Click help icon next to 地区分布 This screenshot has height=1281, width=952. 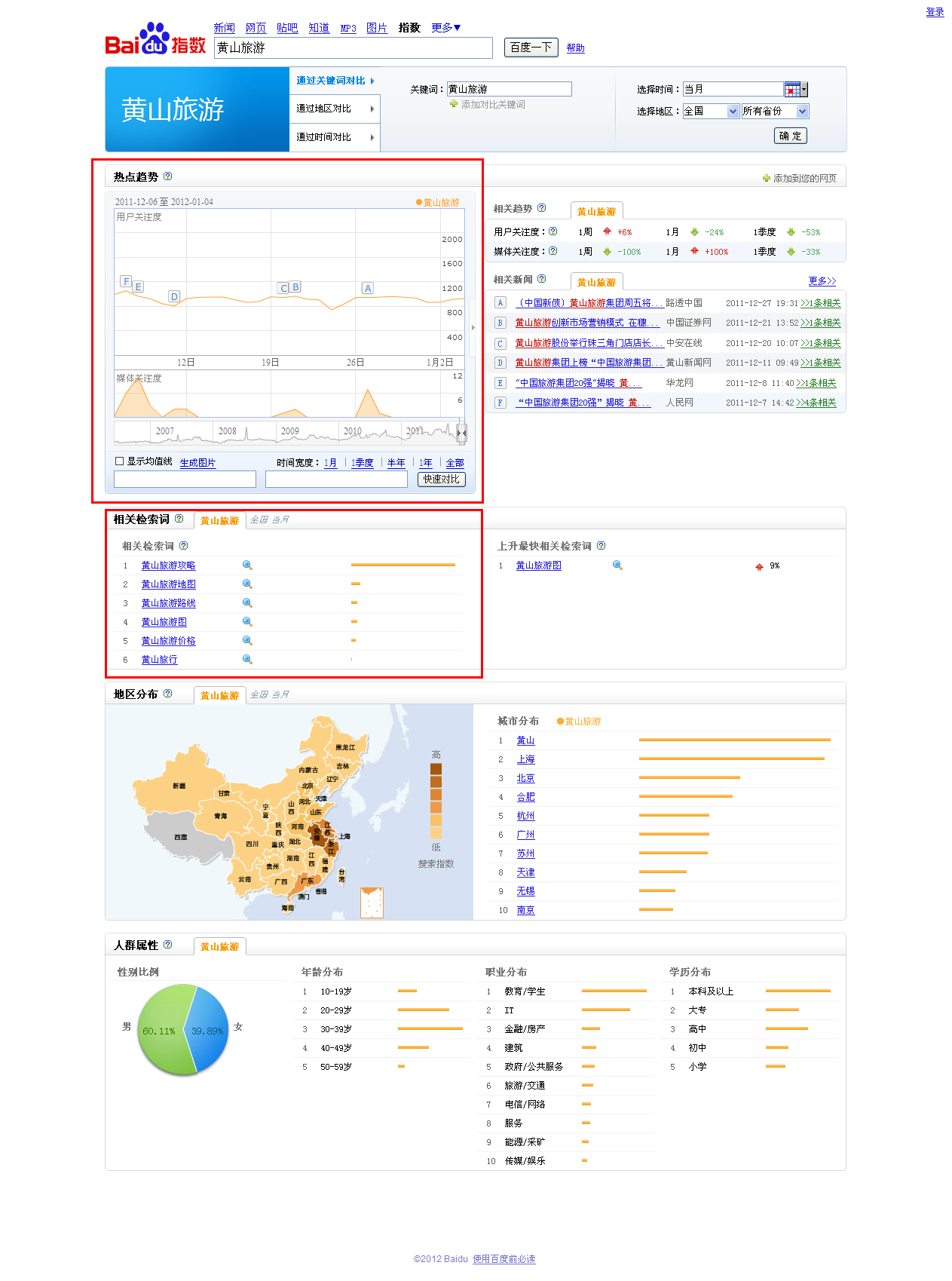167,694
